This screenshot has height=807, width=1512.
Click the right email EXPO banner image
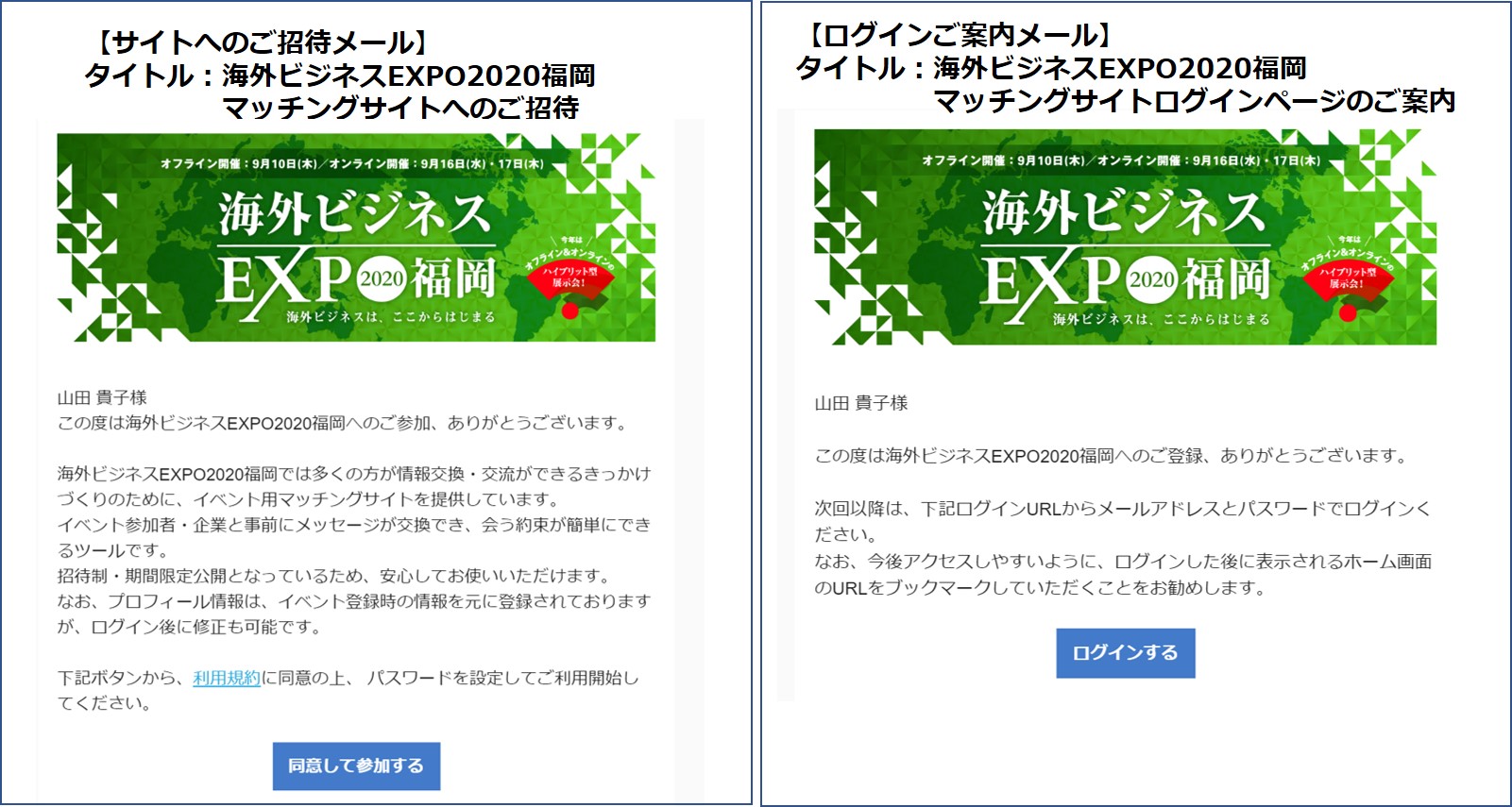(1125, 237)
